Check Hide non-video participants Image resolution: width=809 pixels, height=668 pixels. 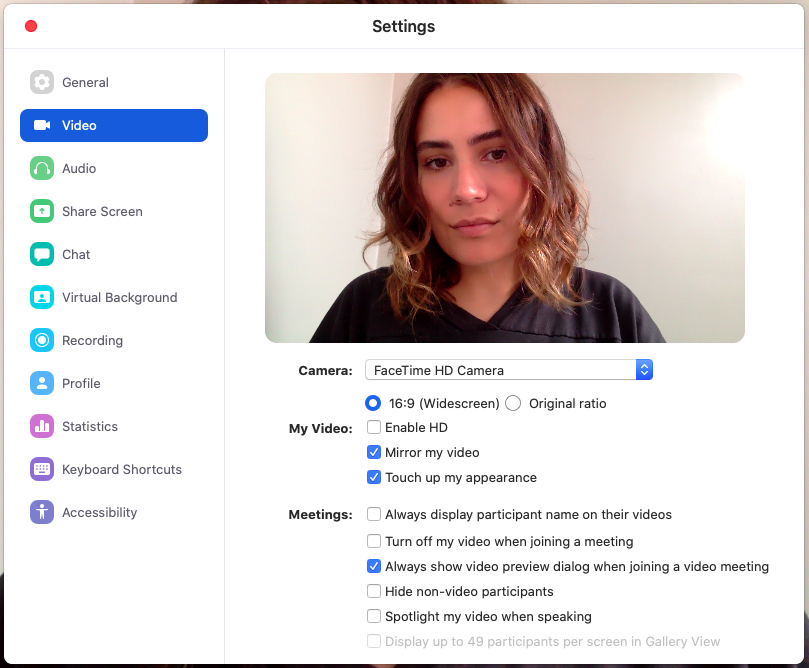click(x=374, y=591)
